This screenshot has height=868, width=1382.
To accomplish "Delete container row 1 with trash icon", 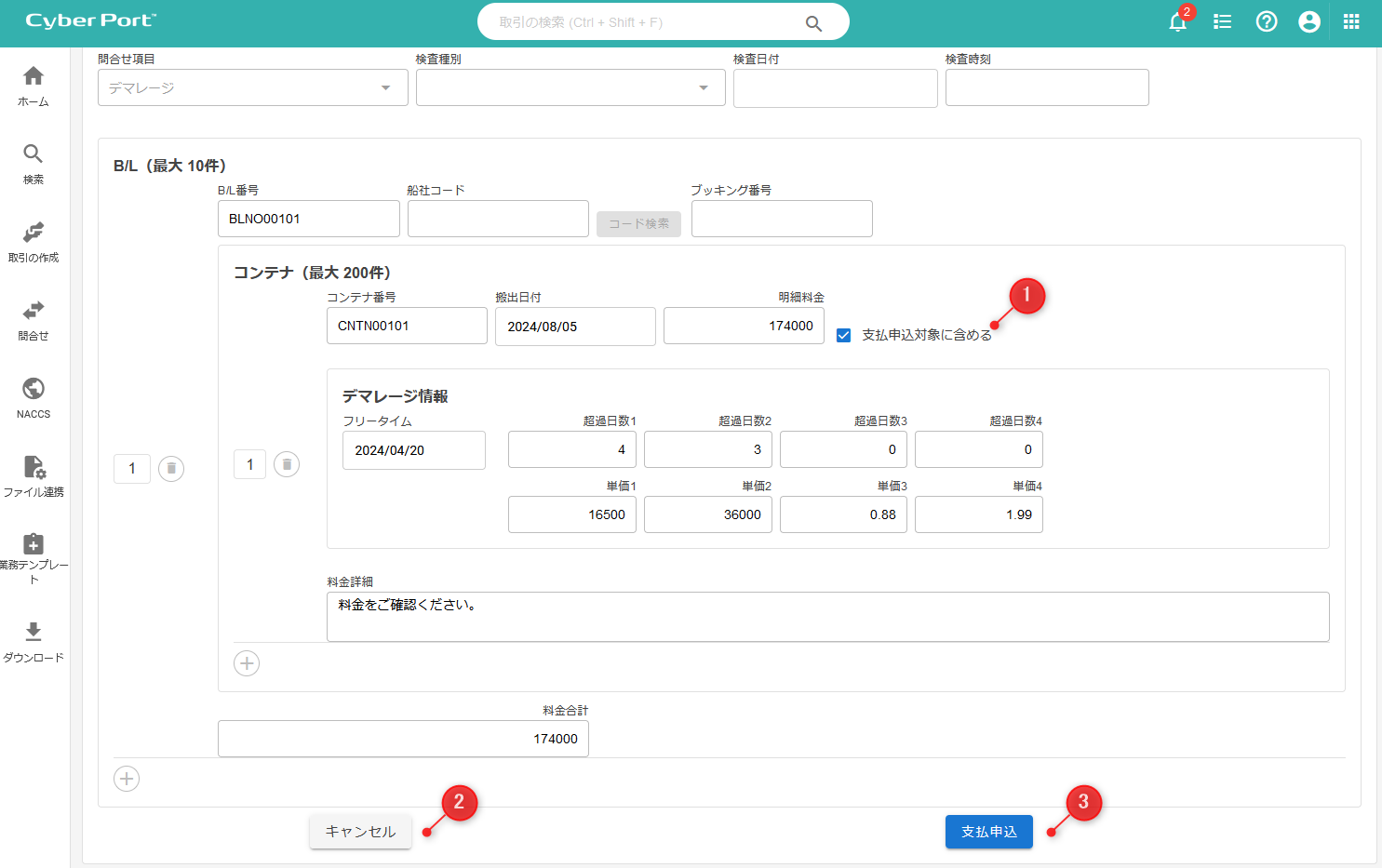I will pyautogui.click(x=287, y=464).
